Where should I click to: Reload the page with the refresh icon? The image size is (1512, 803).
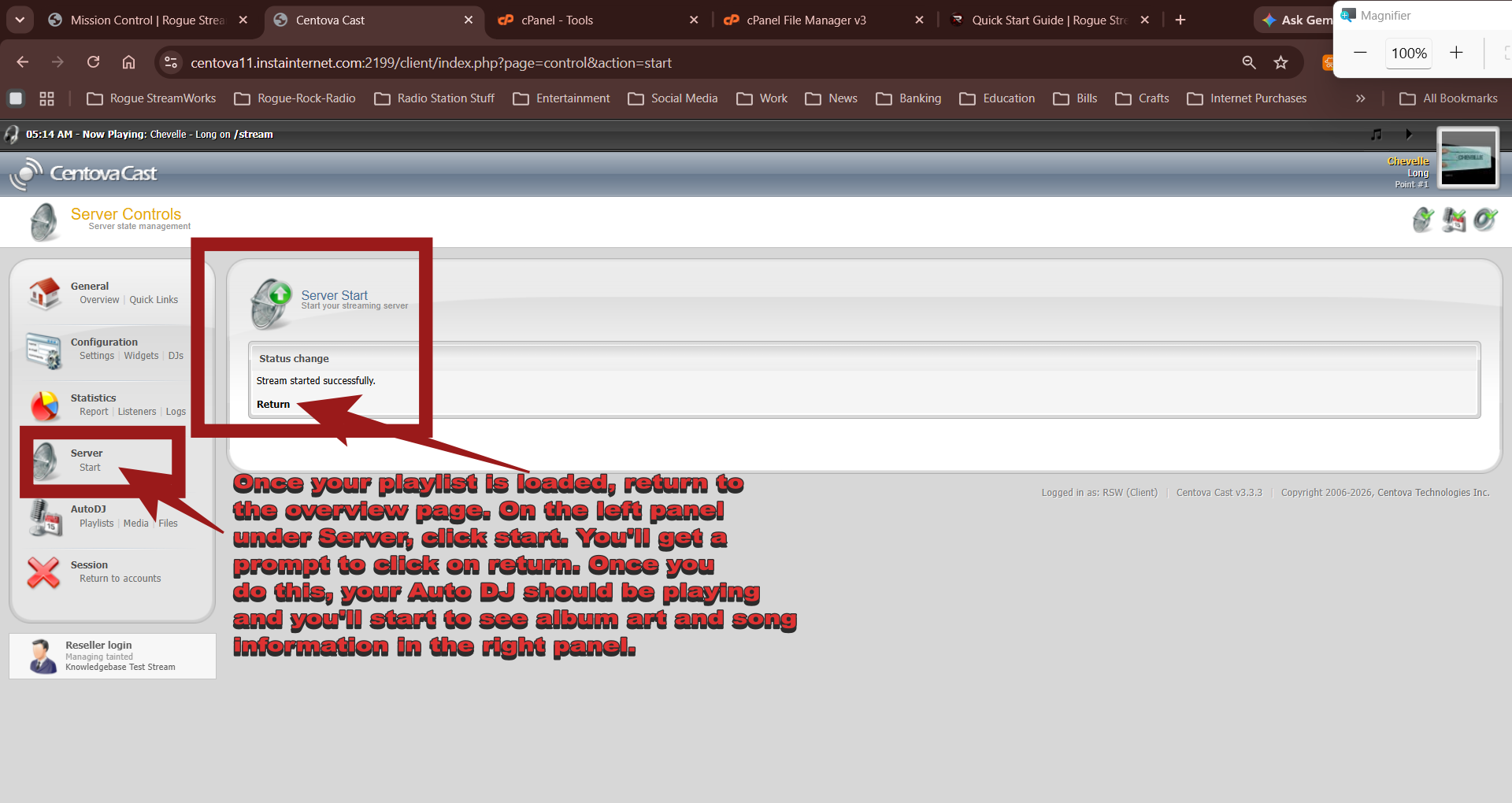point(93,62)
